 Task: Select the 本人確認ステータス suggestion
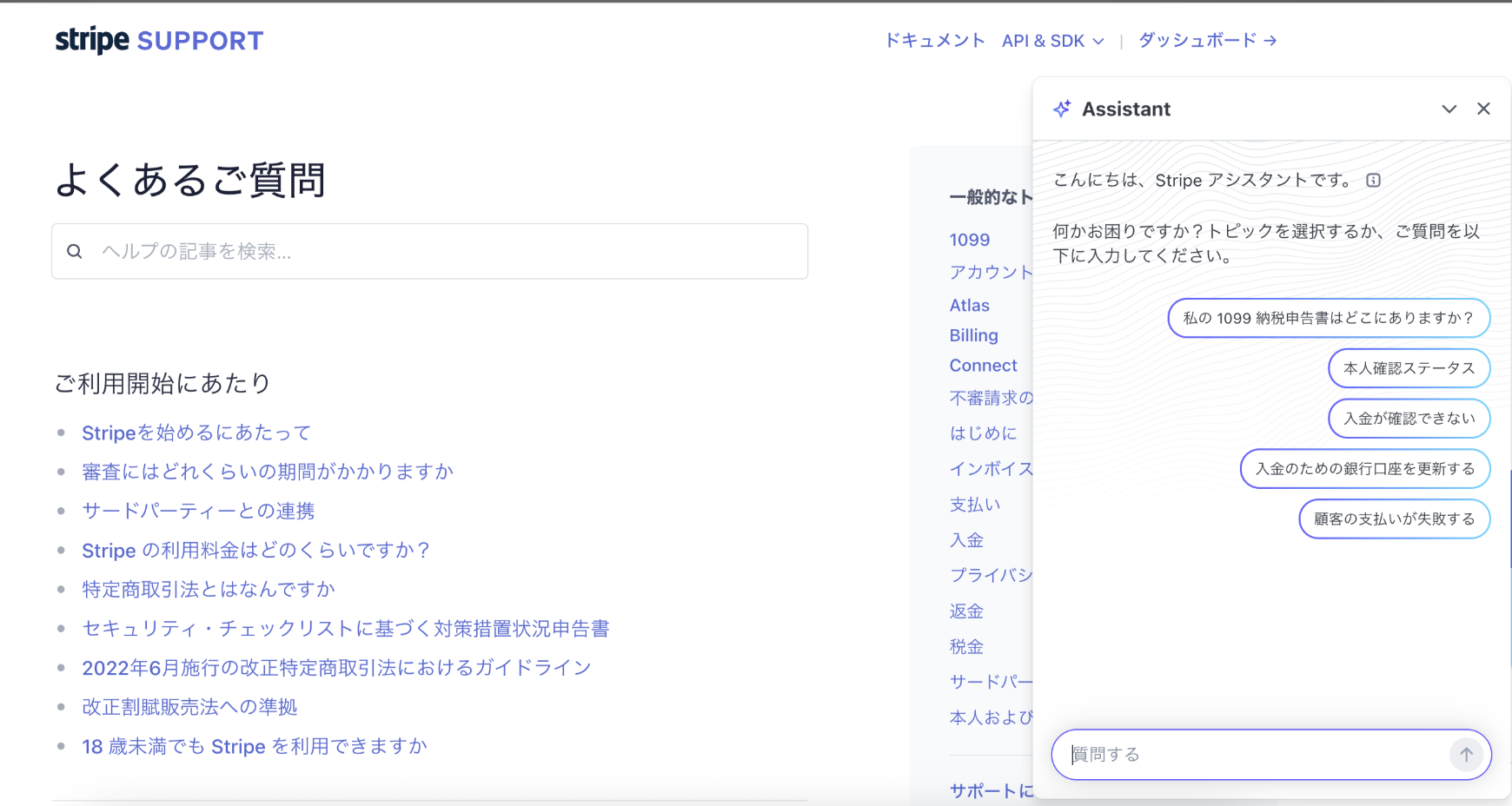(x=1409, y=368)
